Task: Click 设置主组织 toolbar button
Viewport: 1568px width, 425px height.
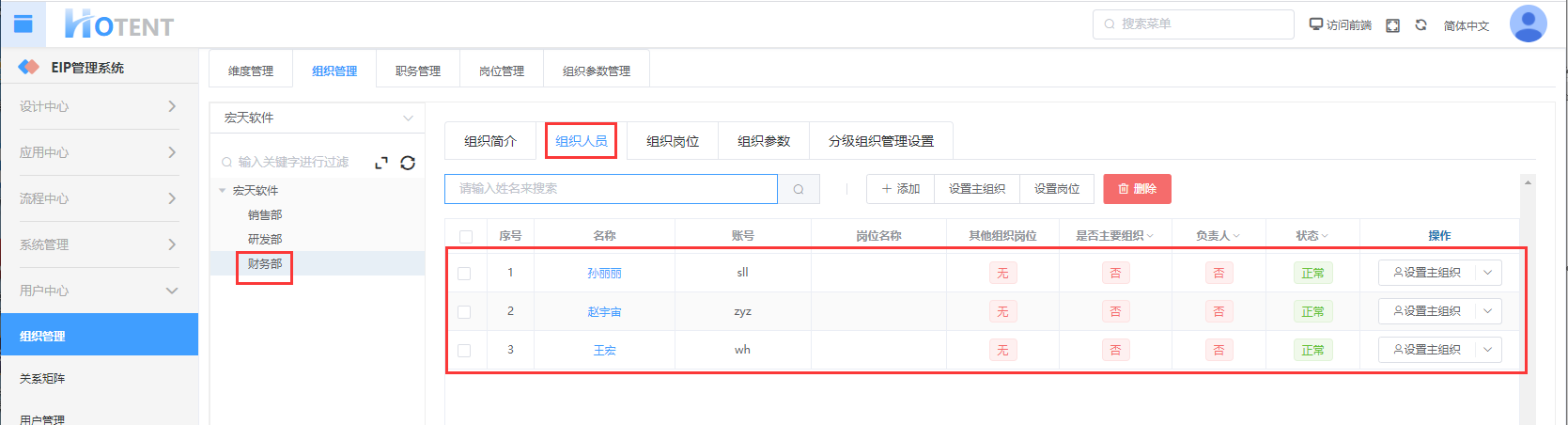Action: coord(977,189)
